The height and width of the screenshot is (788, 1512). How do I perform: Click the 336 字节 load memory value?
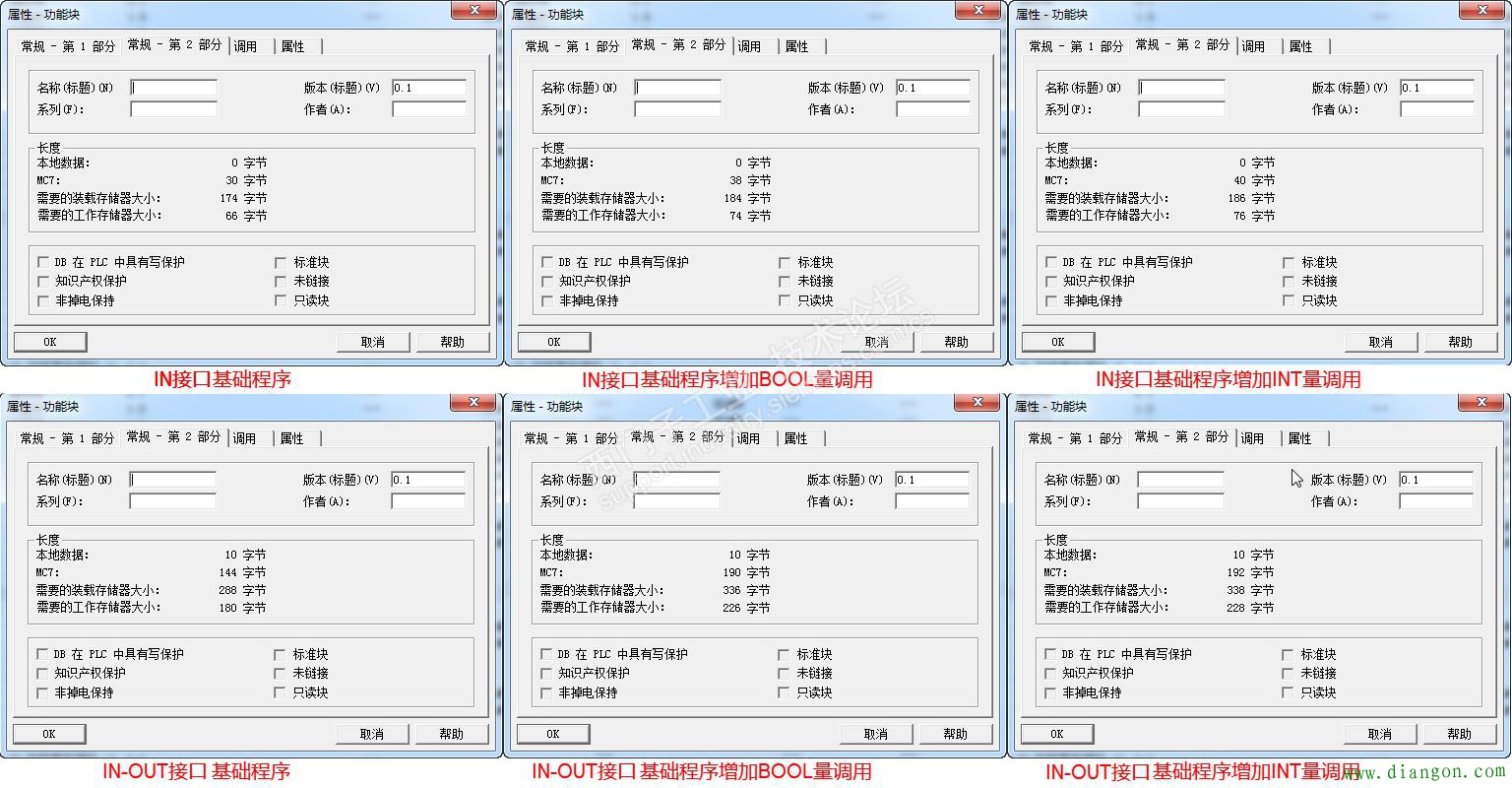click(746, 590)
